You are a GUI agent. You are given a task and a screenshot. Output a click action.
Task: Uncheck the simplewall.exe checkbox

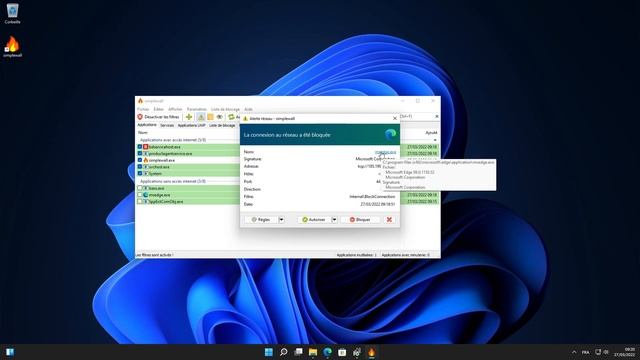[140, 160]
